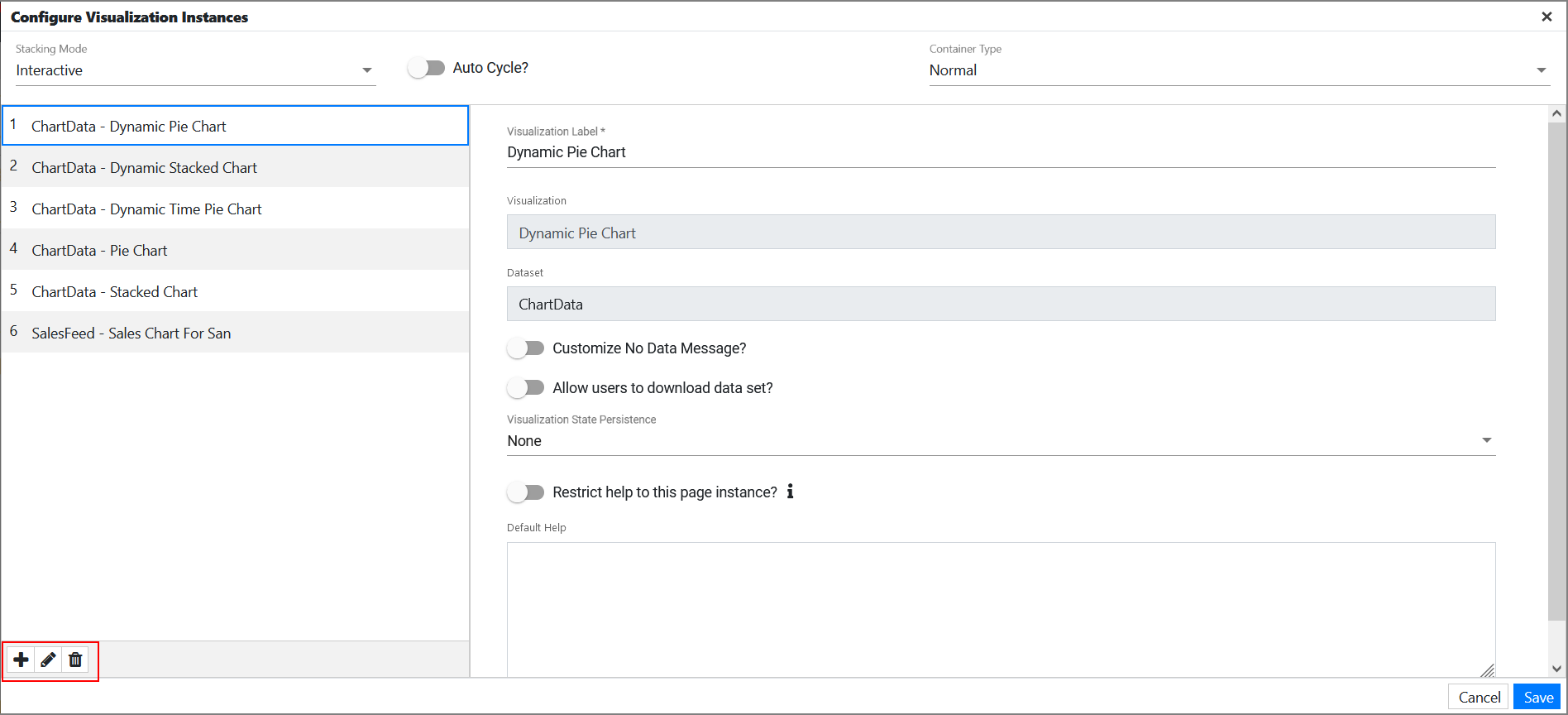The image size is (1568, 715).
Task: Toggle the Auto Cycle switch
Action: click(427, 68)
